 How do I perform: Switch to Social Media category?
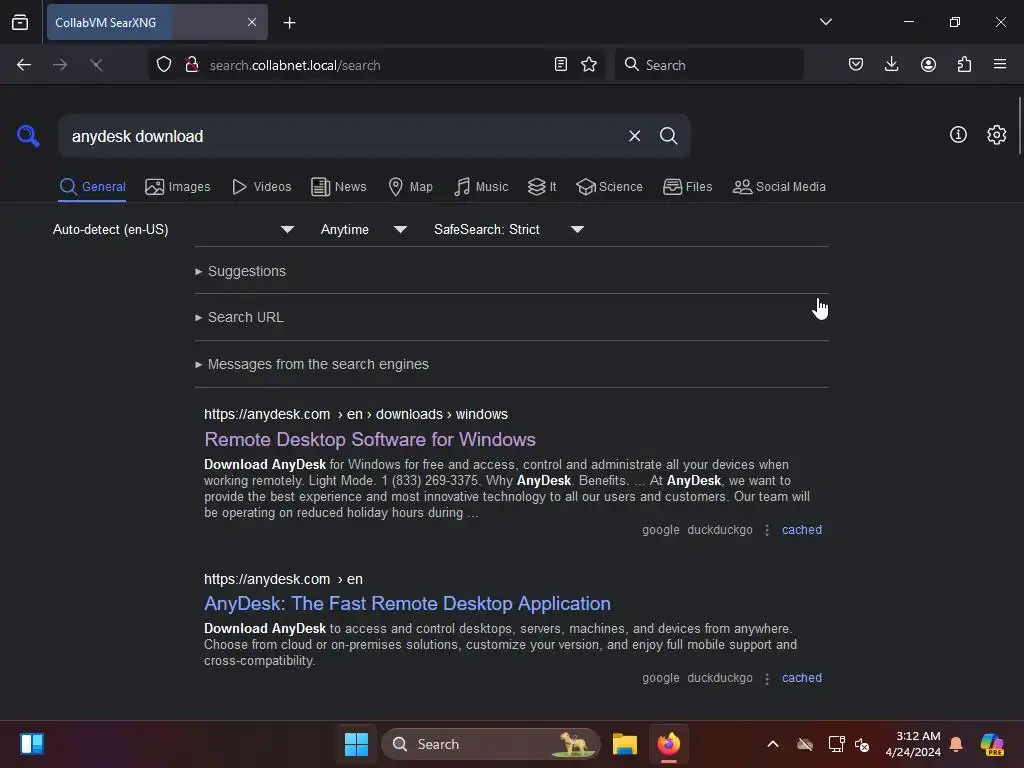click(779, 187)
